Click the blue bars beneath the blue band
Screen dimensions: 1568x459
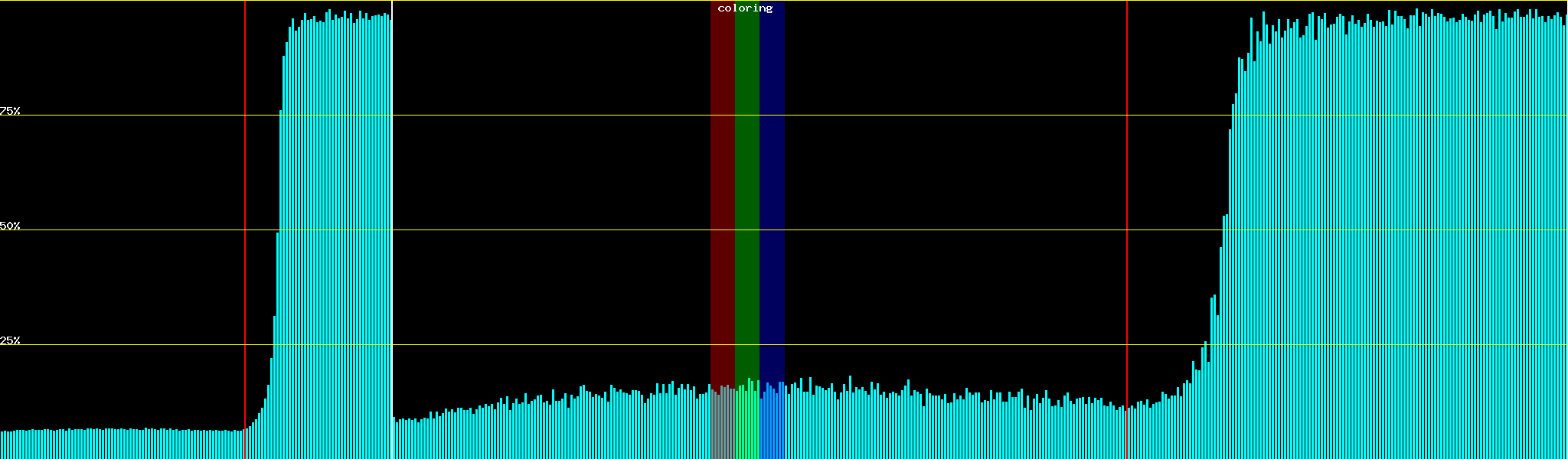click(772, 428)
